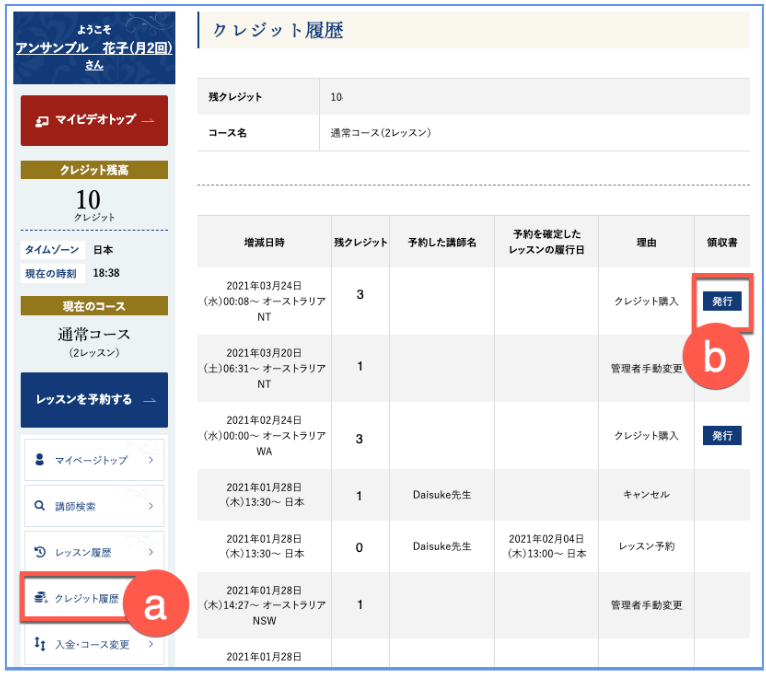Click the chevron arrow on 入金・コース変更 row
The height and width of the screenshot is (674, 766).
pyautogui.click(x=150, y=644)
